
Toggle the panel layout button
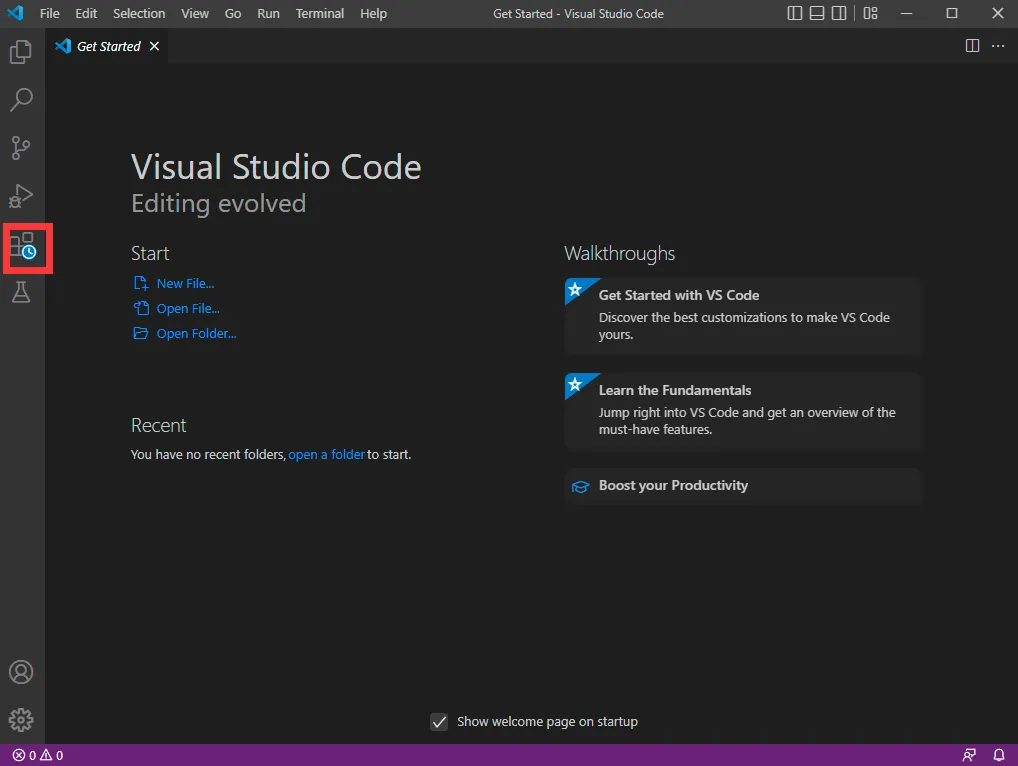pyautogui.click(x=817, y=14)
